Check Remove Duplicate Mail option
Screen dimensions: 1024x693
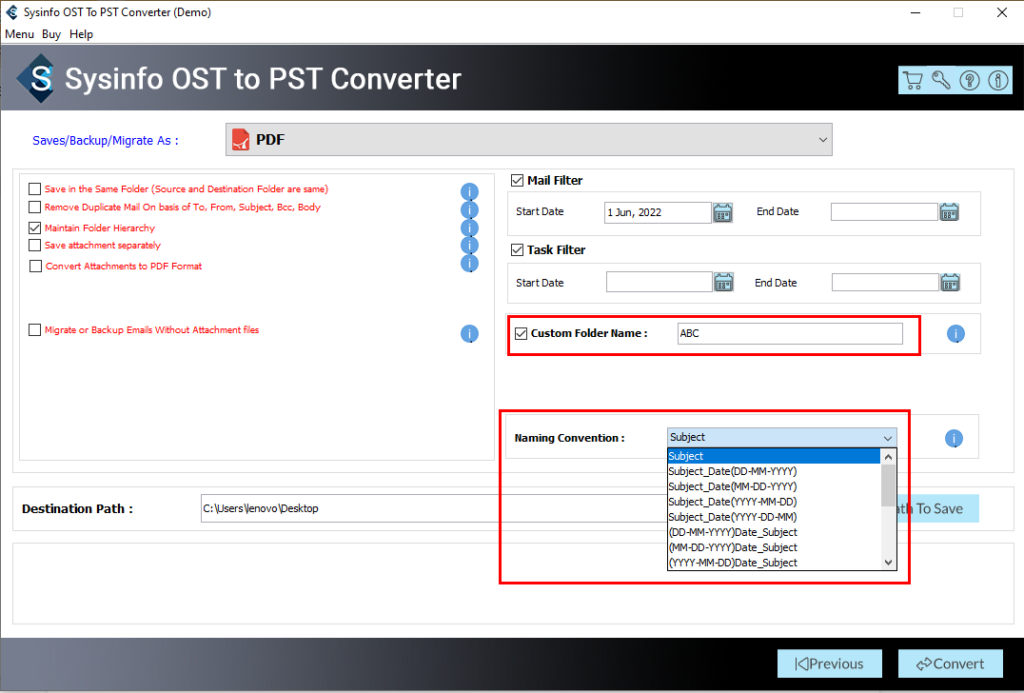click(35, 207)
